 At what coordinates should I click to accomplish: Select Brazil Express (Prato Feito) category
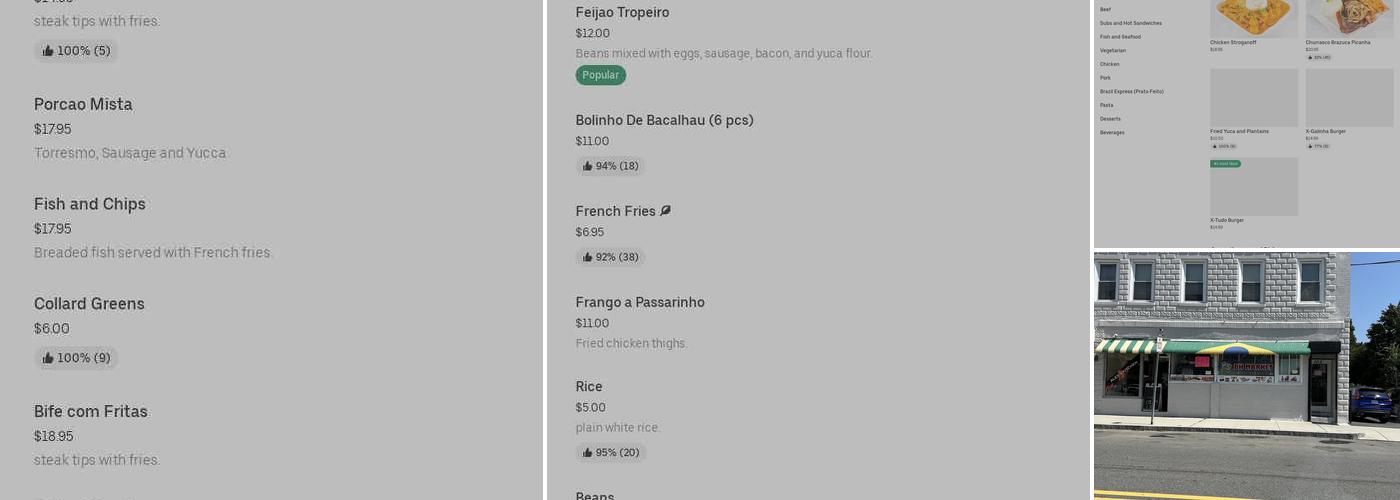(1131, 91)
